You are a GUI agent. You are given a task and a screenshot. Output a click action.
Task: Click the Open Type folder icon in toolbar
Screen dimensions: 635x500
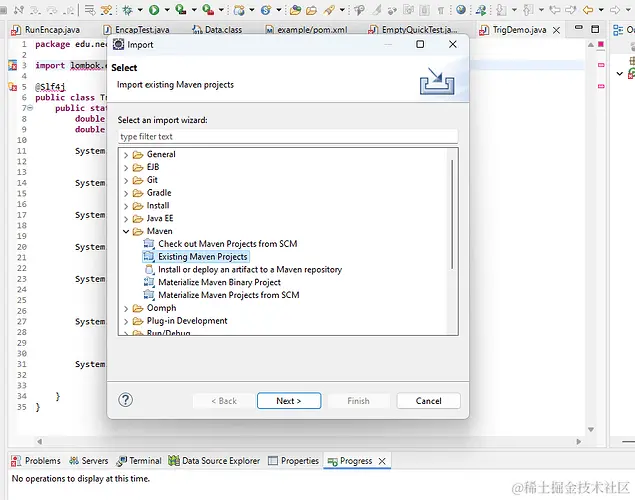coord(295,10)
